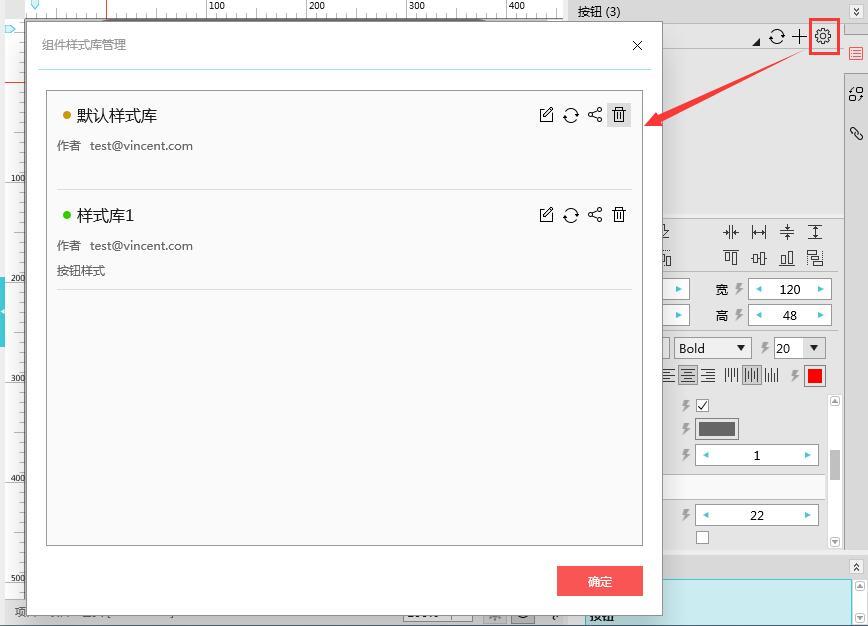Image resolution: width=868 pixels, height=626 pixels.
Task: Edit the 默认样式库 library entry
Action: pos(546,115)
